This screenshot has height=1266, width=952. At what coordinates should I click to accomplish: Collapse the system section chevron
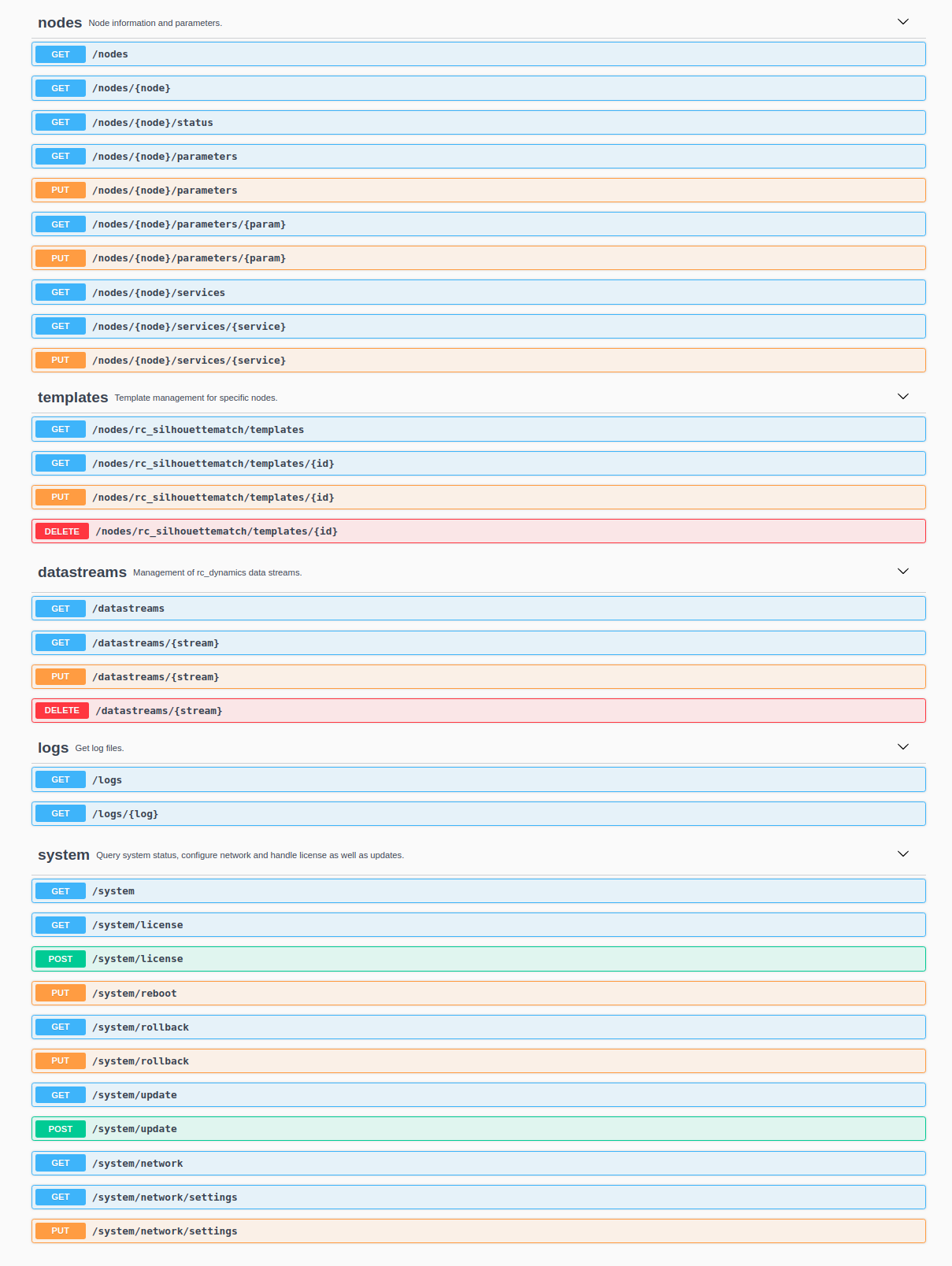click(902, 854)
